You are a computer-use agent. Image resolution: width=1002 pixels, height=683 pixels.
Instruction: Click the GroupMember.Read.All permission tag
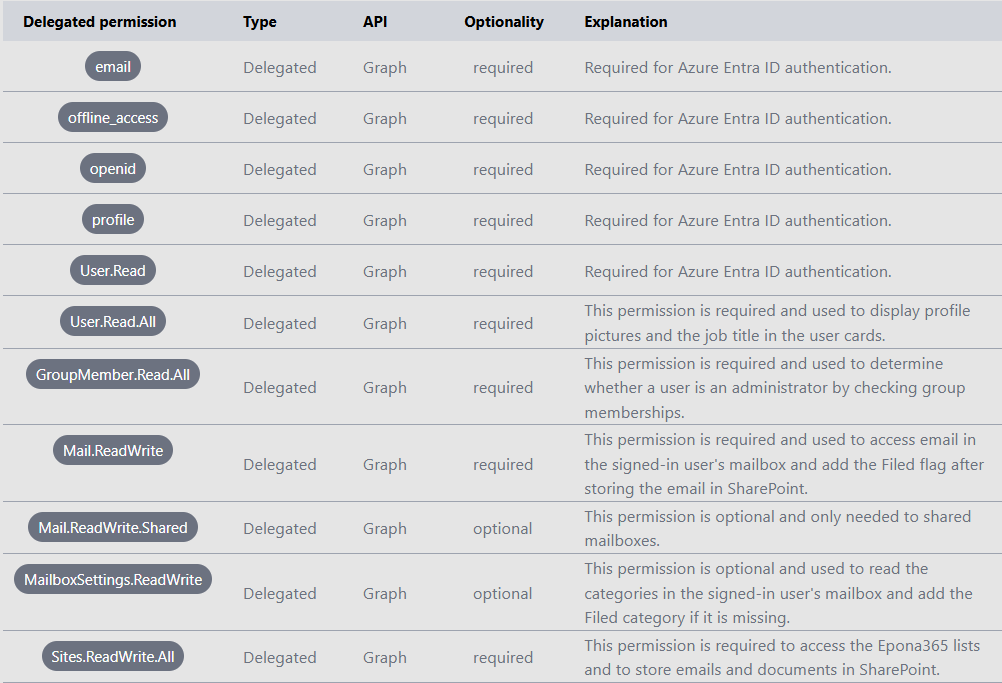(113, 375)
